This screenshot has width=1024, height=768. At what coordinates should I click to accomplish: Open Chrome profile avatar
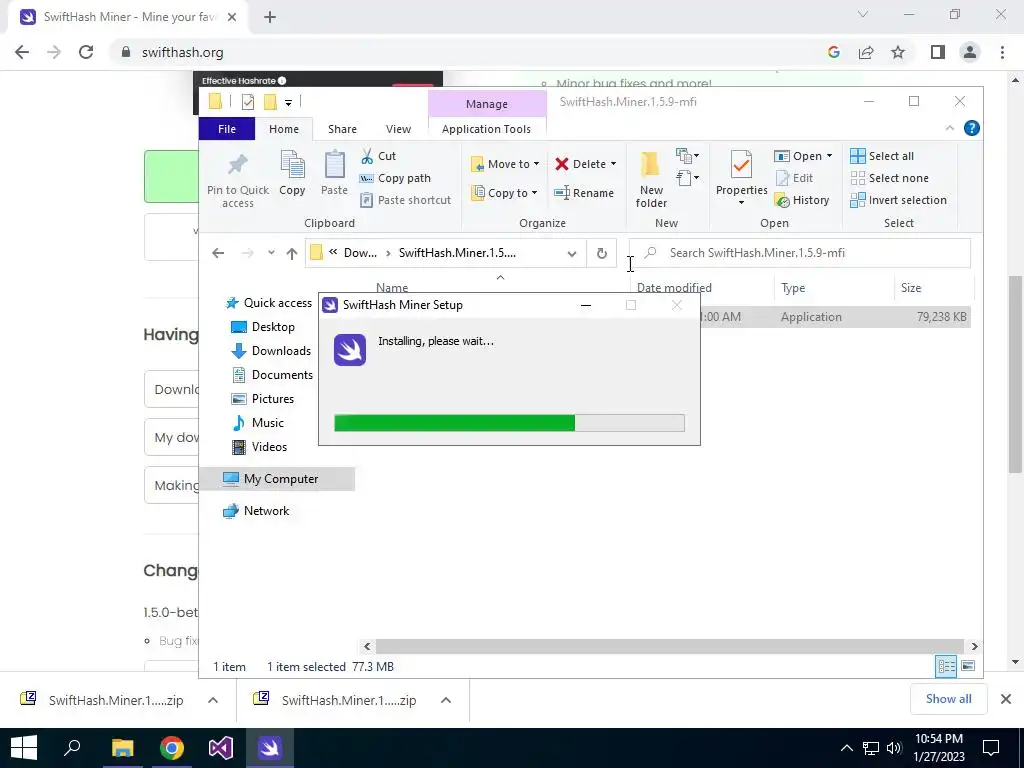point(970,52)
